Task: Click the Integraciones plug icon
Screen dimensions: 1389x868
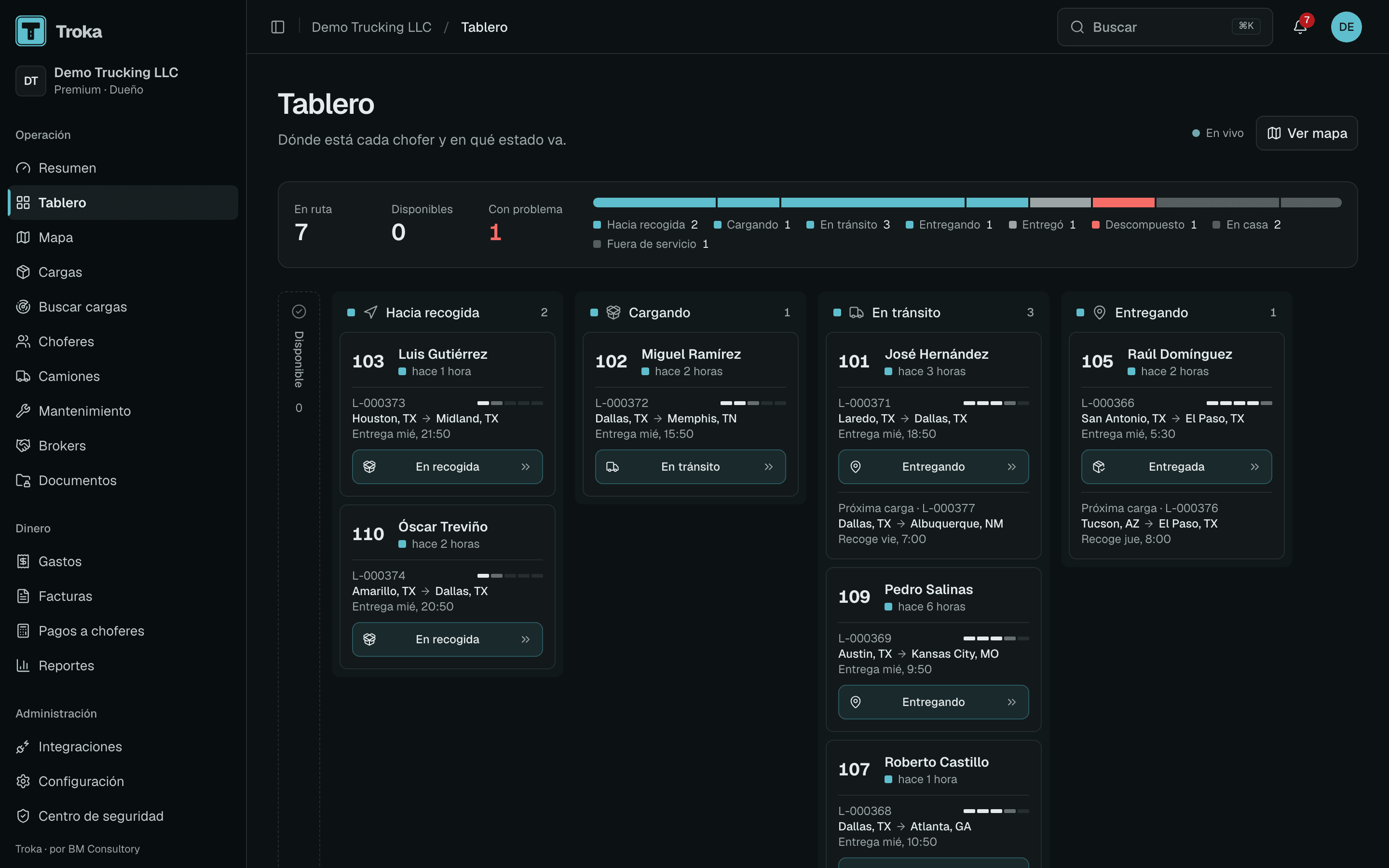Action: [23, 746]
